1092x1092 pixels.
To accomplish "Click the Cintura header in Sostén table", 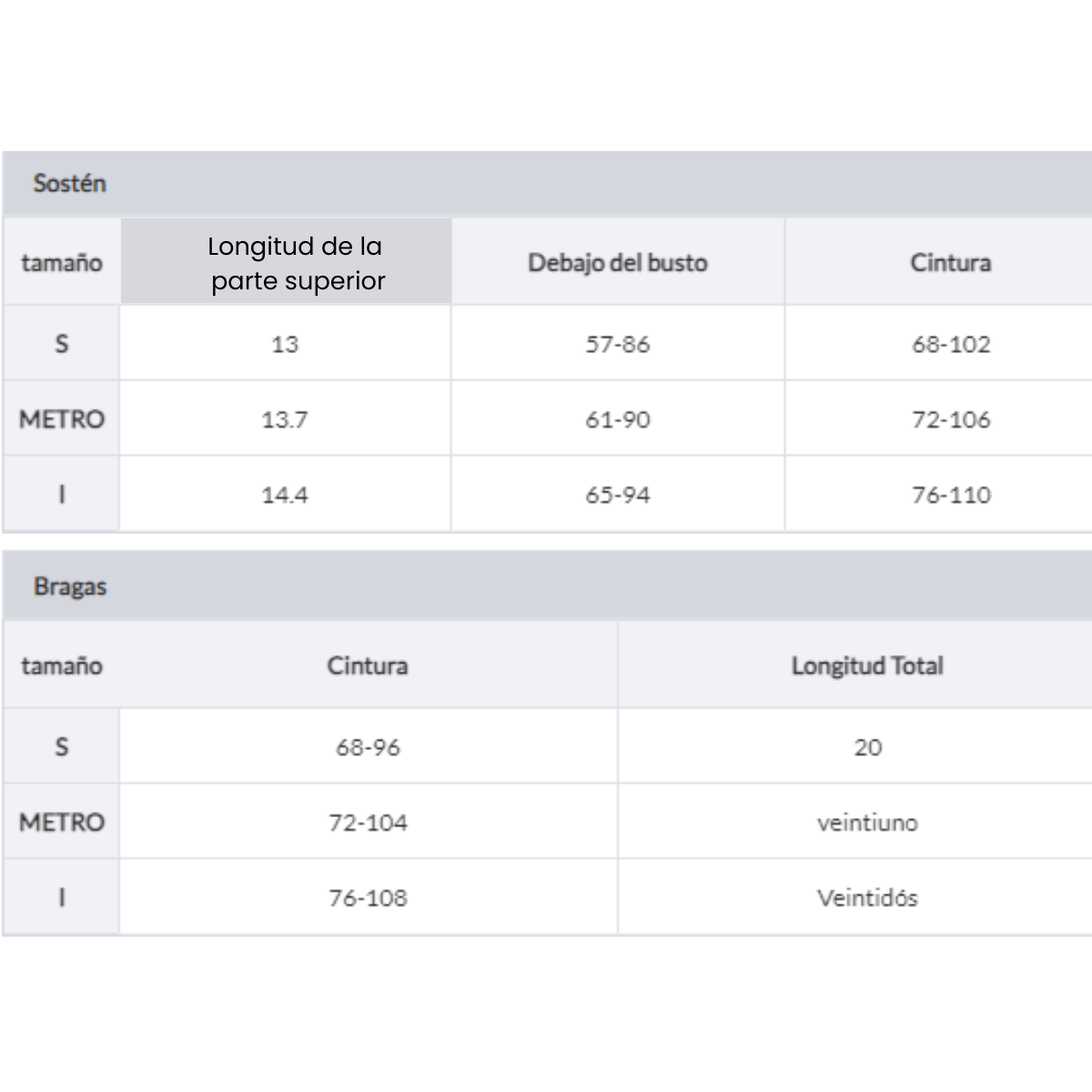I will (x=950, y=263).
